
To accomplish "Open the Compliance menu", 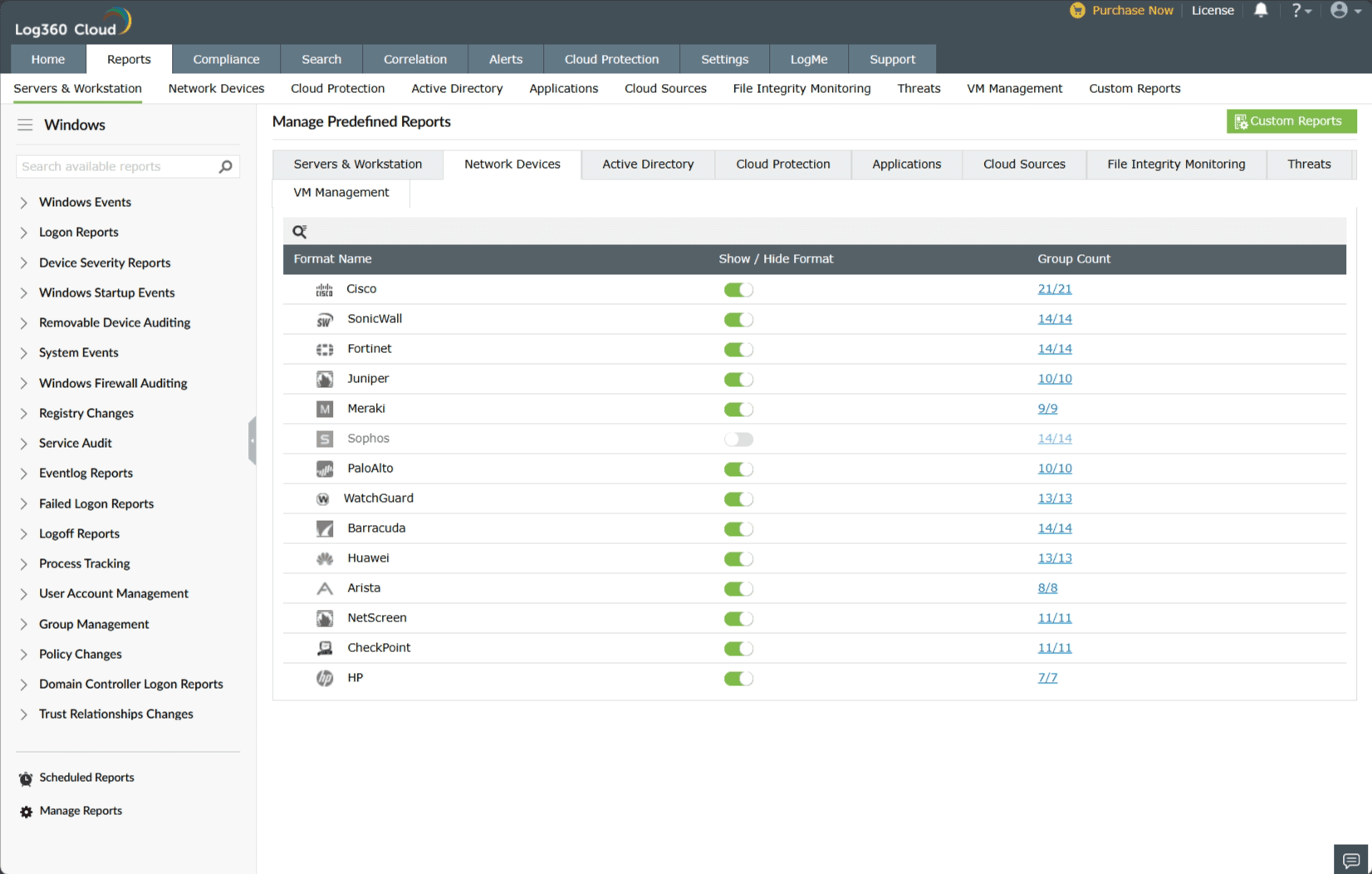I will (226, 59).
